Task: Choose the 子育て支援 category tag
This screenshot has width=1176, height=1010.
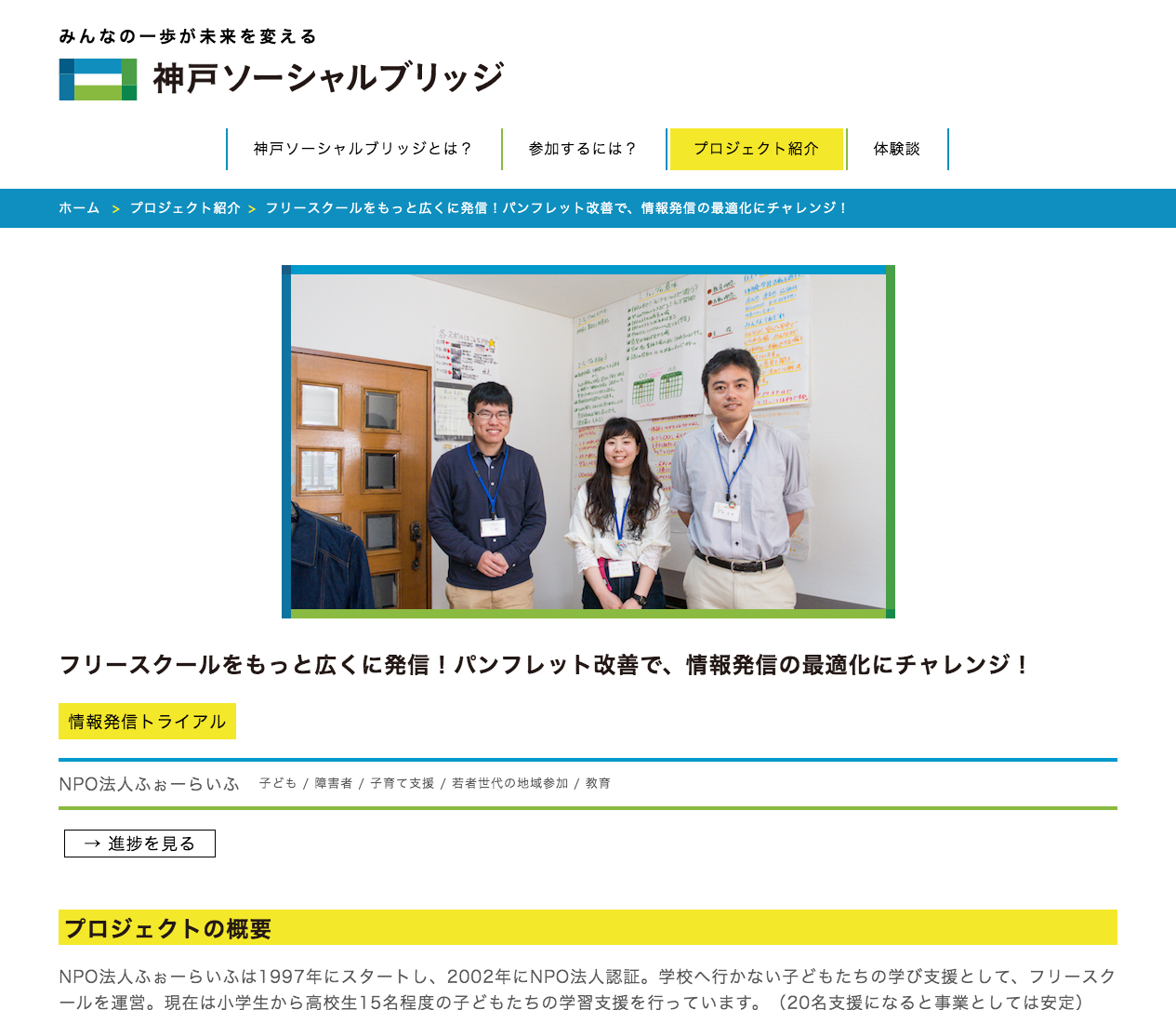Action: point(402,784)
